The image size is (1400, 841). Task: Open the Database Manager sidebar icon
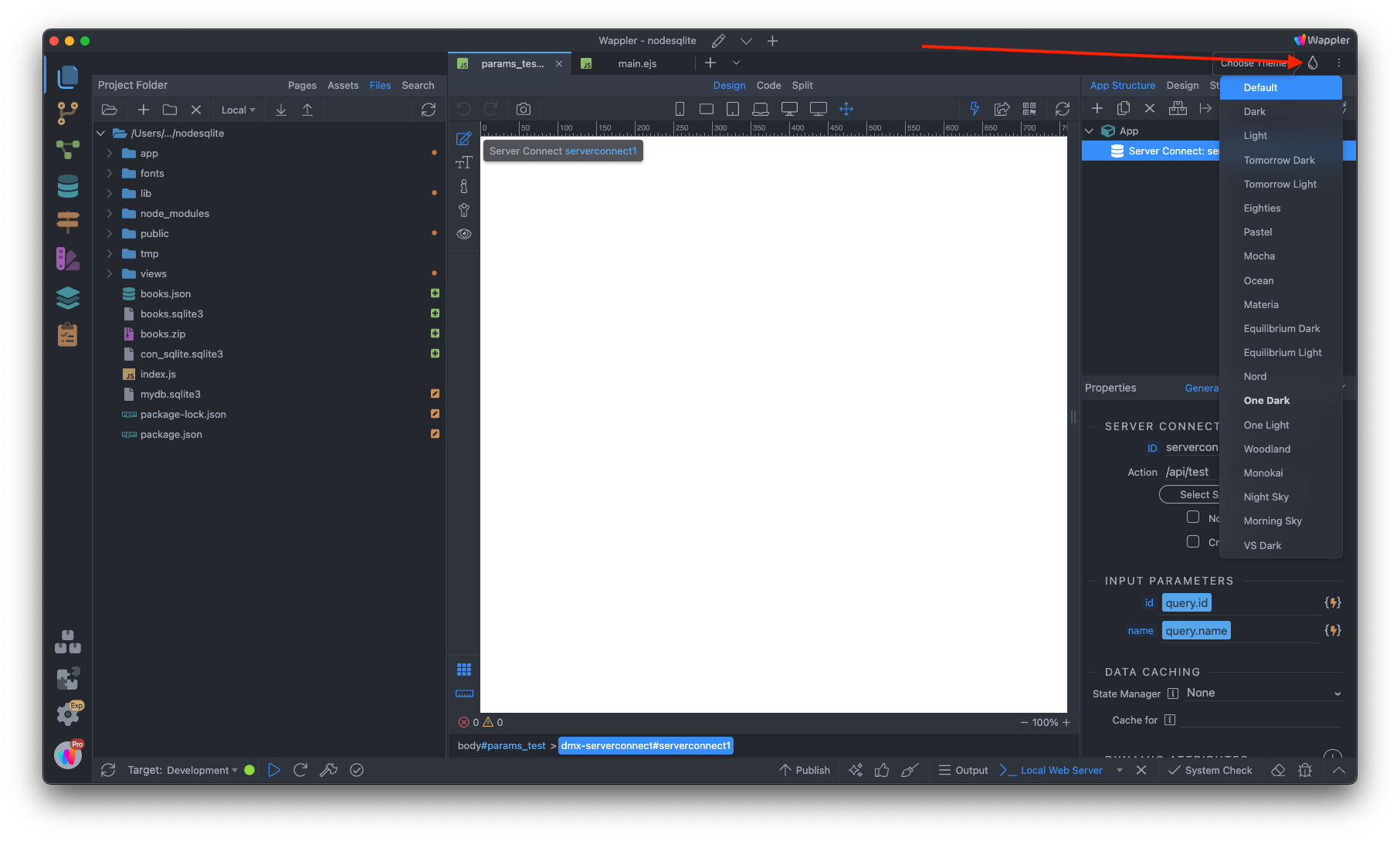coord(68,186)
